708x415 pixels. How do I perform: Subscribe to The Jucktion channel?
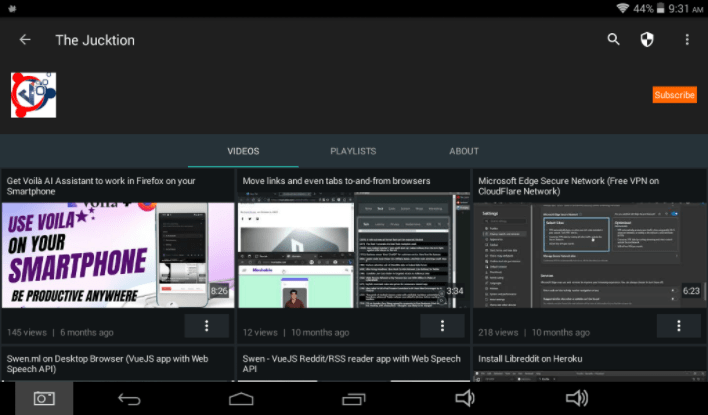tap(675, 95)
